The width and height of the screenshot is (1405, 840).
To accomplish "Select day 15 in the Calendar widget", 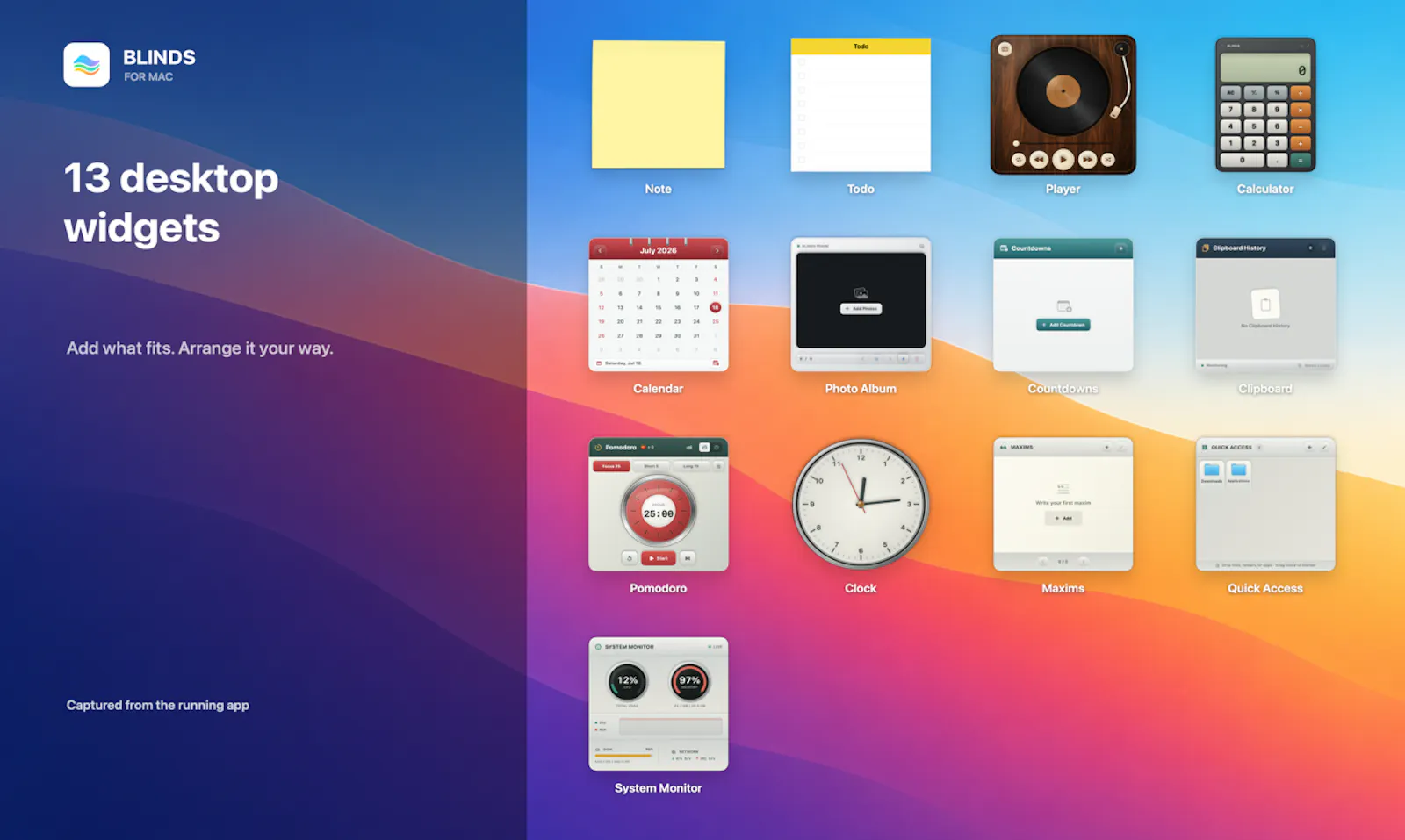I will pyautogui.click(x=659, y=307).
